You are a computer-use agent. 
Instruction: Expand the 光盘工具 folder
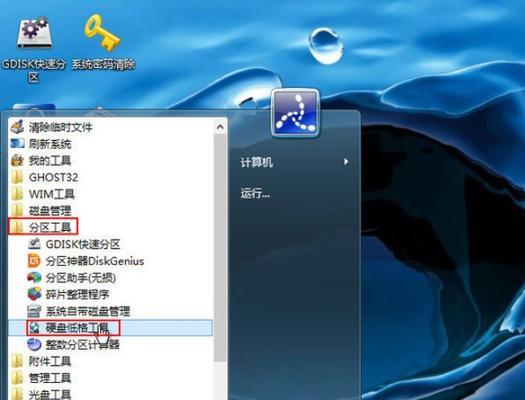pos(50,394)
